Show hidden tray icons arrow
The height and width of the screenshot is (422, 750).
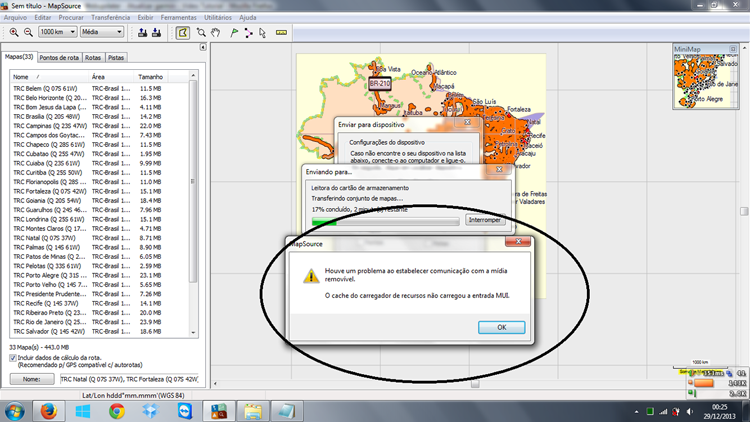636,411
